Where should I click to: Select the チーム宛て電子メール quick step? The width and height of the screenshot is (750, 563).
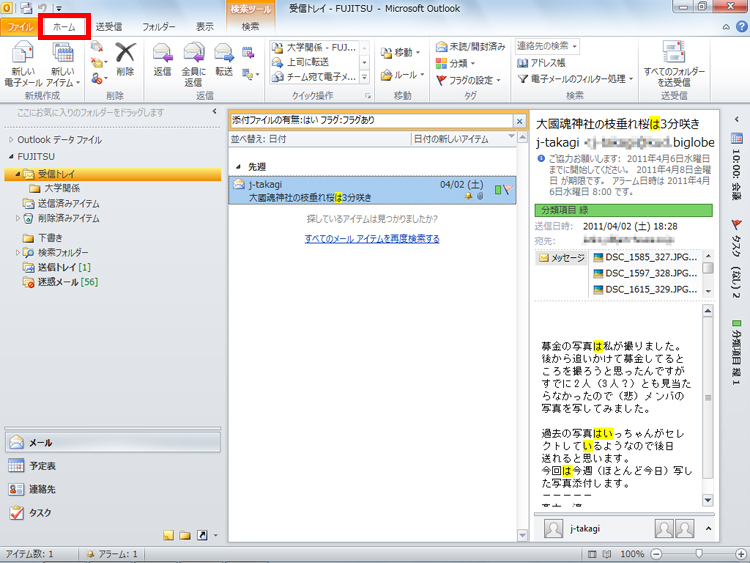pyautogui.click(x=314, y=77)
